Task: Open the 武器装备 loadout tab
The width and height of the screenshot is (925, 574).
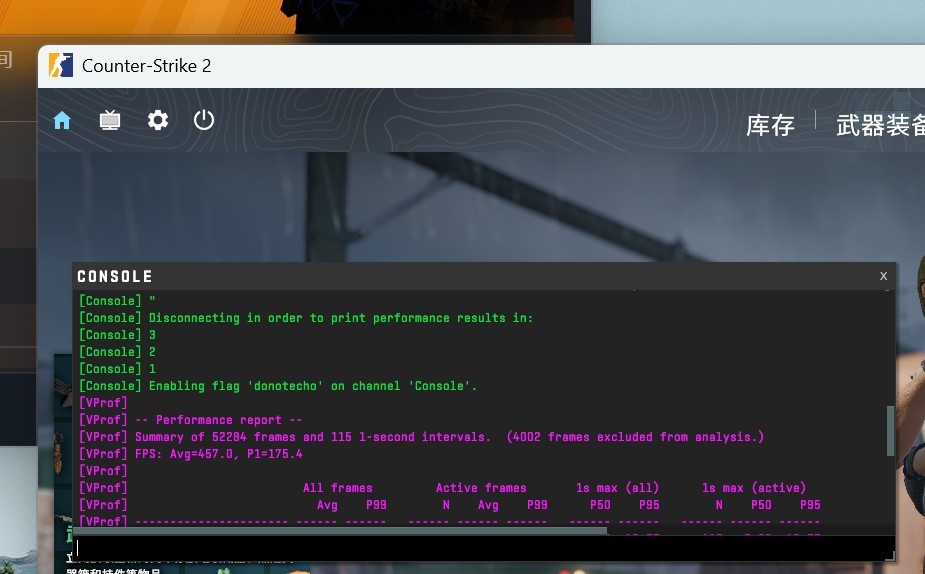Action: coord(880,125)
